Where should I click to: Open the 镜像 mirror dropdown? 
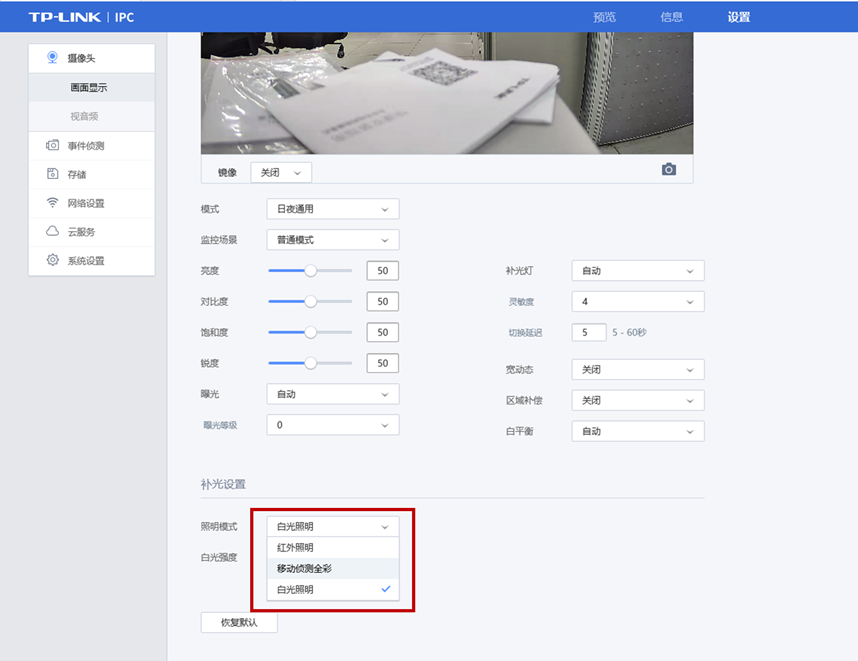pos(281,172)
